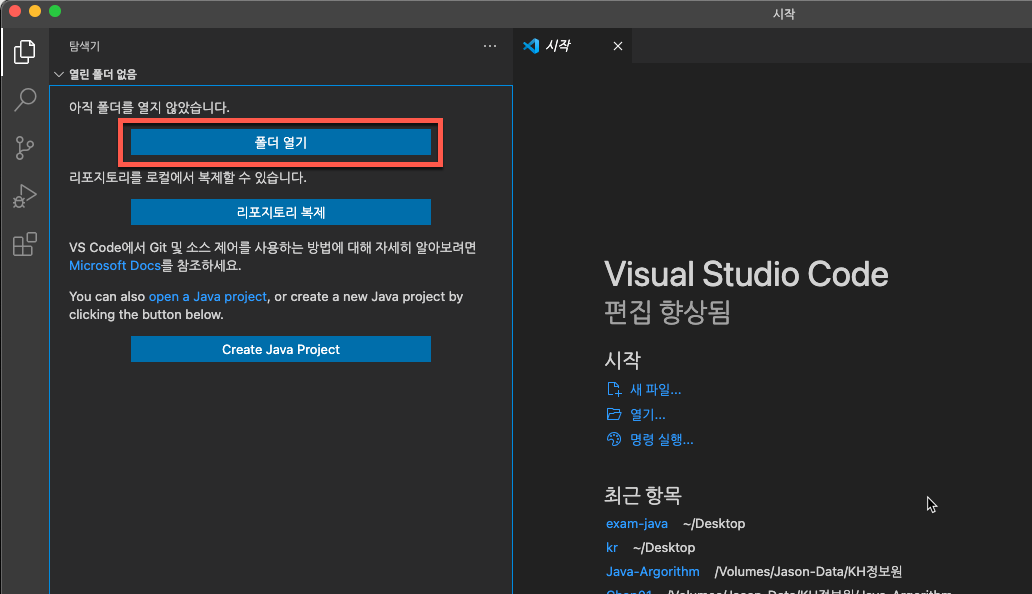Screen dimensions: 1032x594
Task: Open the Explorer view in activity bar
Action: coord(24,52)
